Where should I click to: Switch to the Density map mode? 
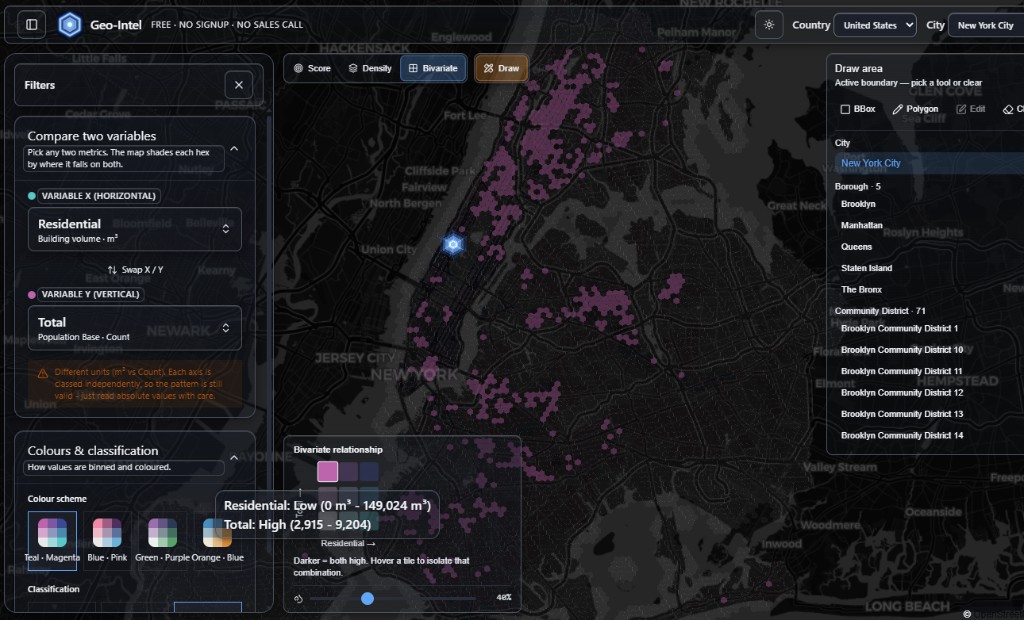(x=370, y=68)
